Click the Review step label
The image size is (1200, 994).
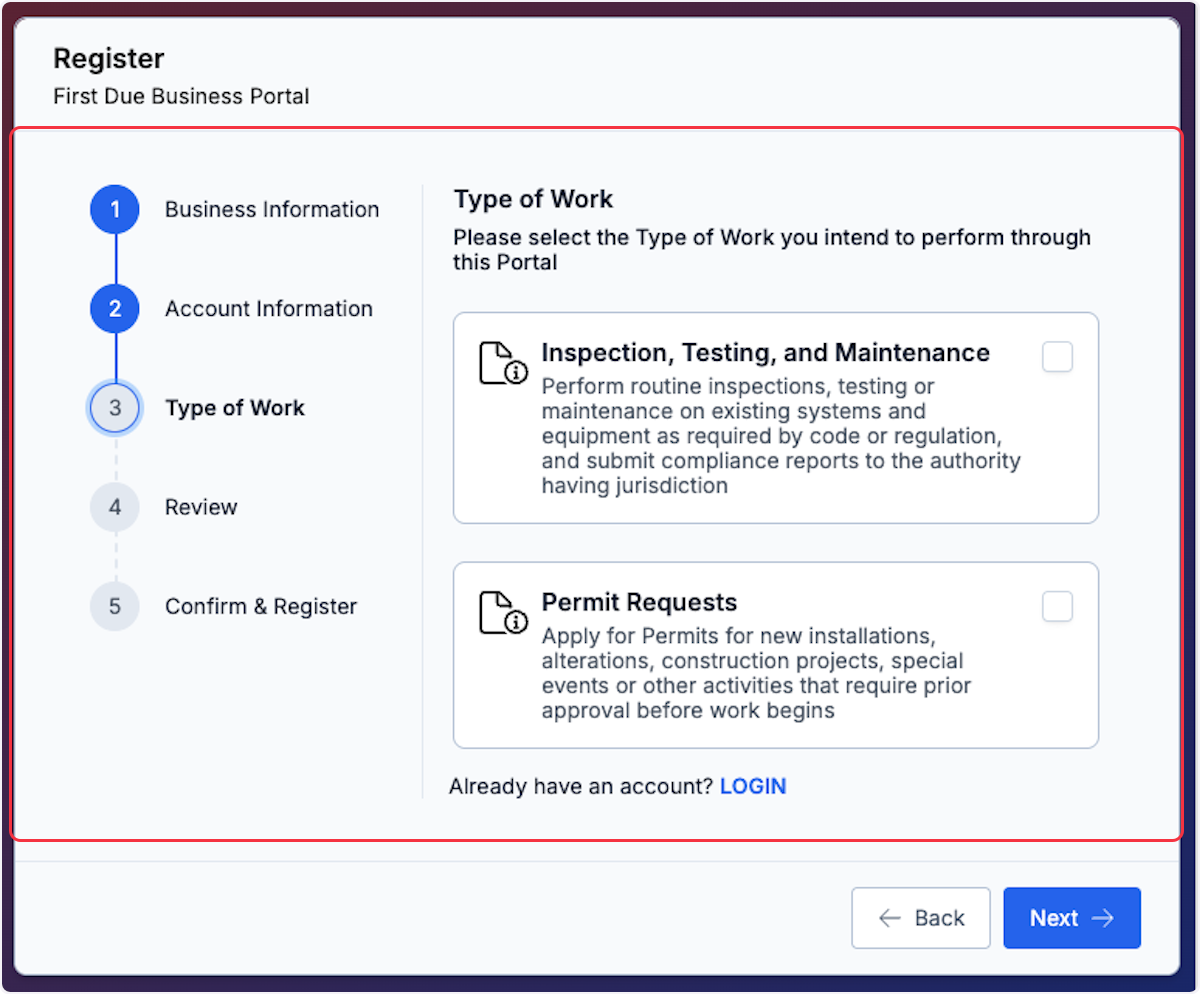(201, 507)
